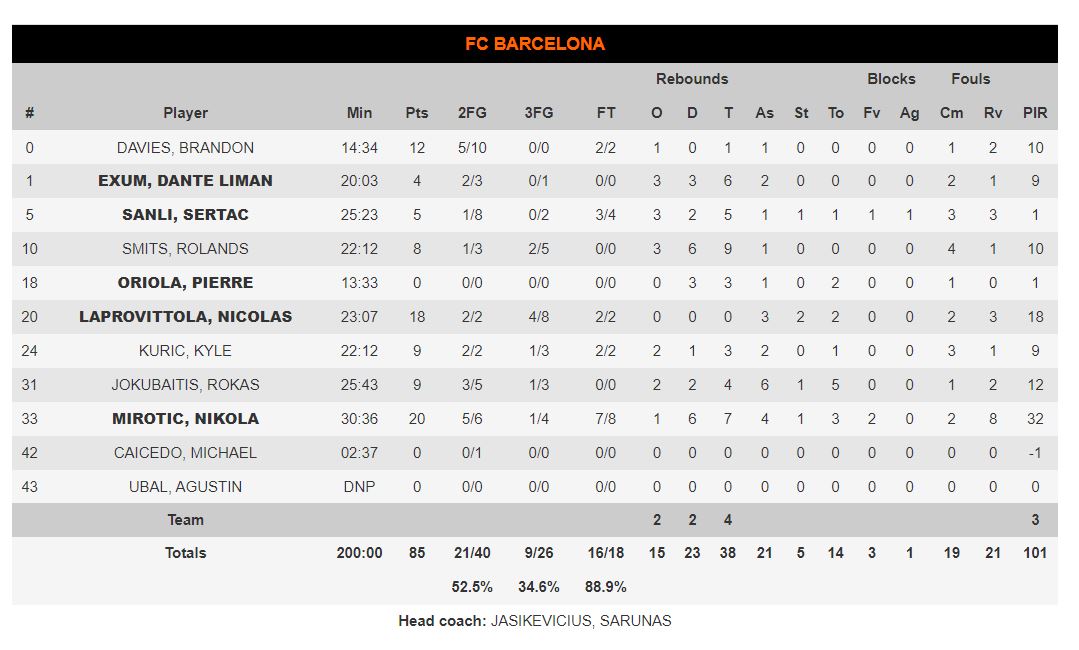This screenshot has height=650, width=1079.
Task: Click Jokubaitis, Rokas player name
Action: click(x=185, y=385)
